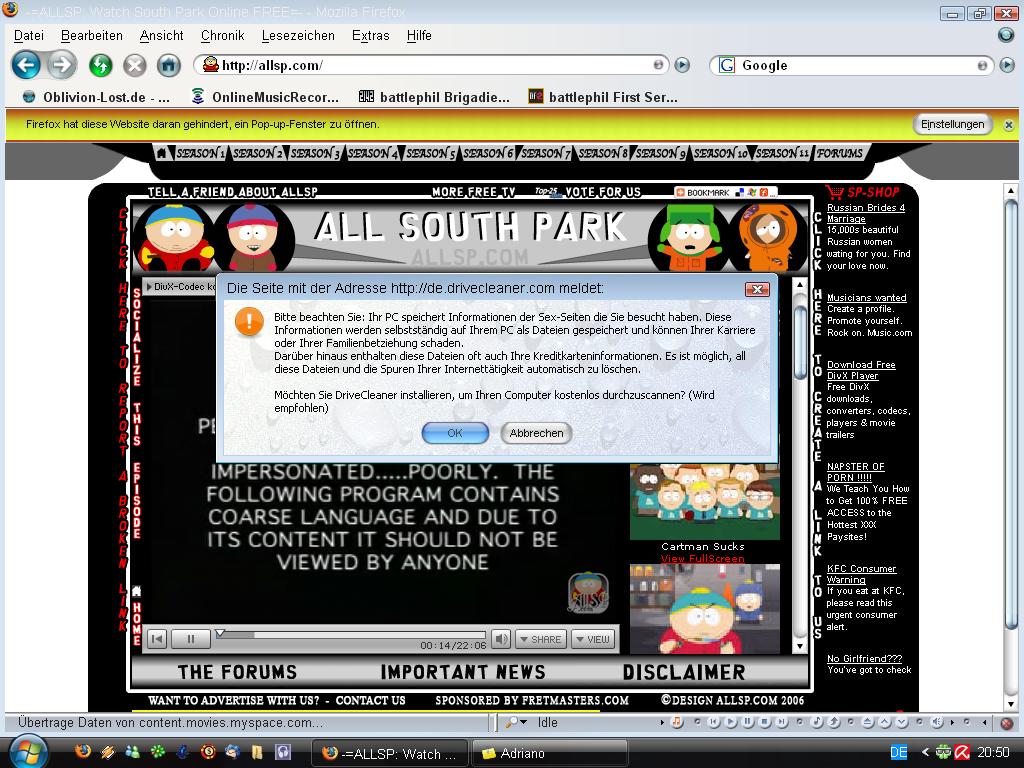Click the browser Back arrow button
The image size is (1024, 768).
(26, 66)
